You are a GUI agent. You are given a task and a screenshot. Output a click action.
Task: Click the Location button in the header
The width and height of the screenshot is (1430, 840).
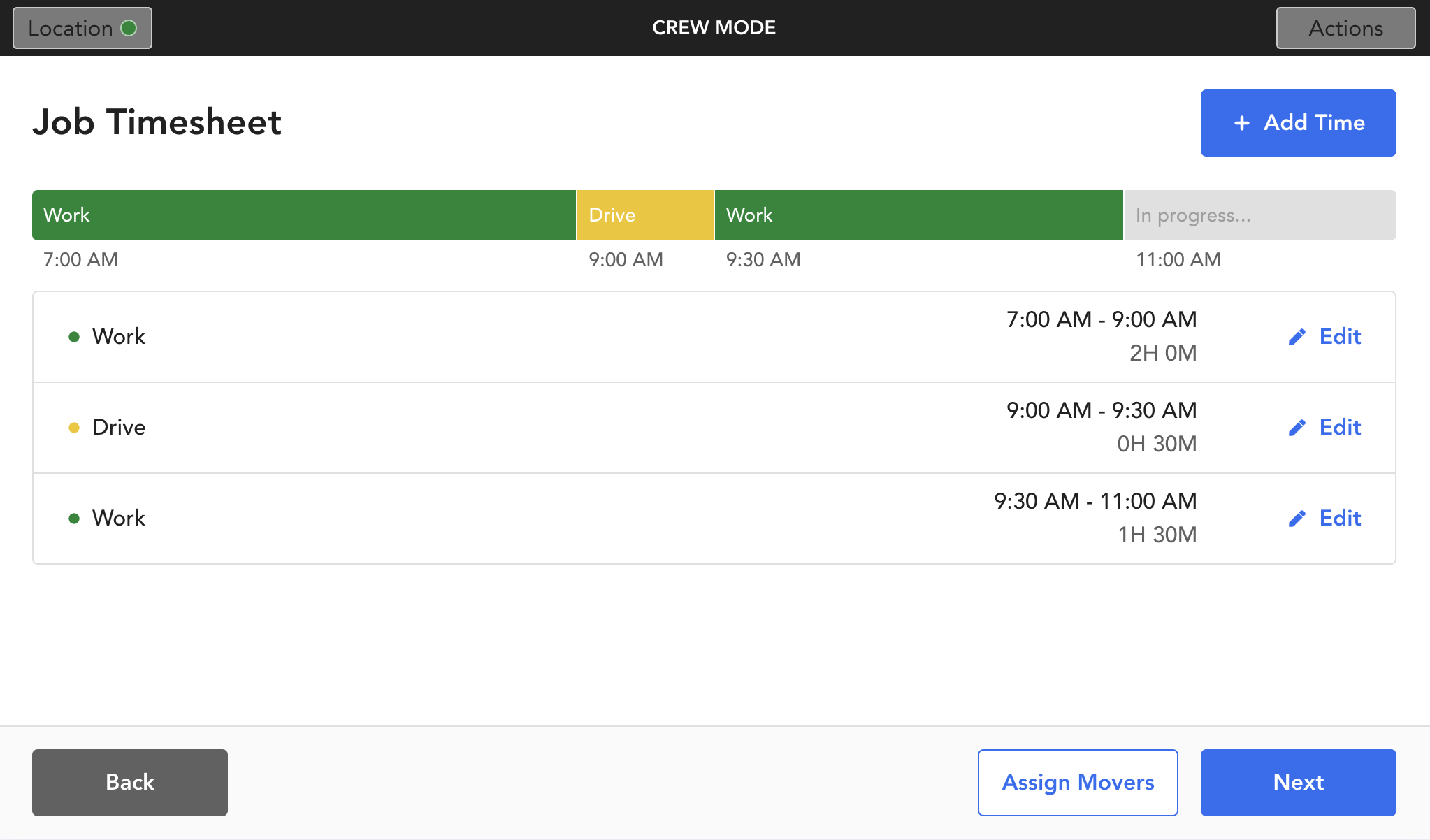click(82, 28)
